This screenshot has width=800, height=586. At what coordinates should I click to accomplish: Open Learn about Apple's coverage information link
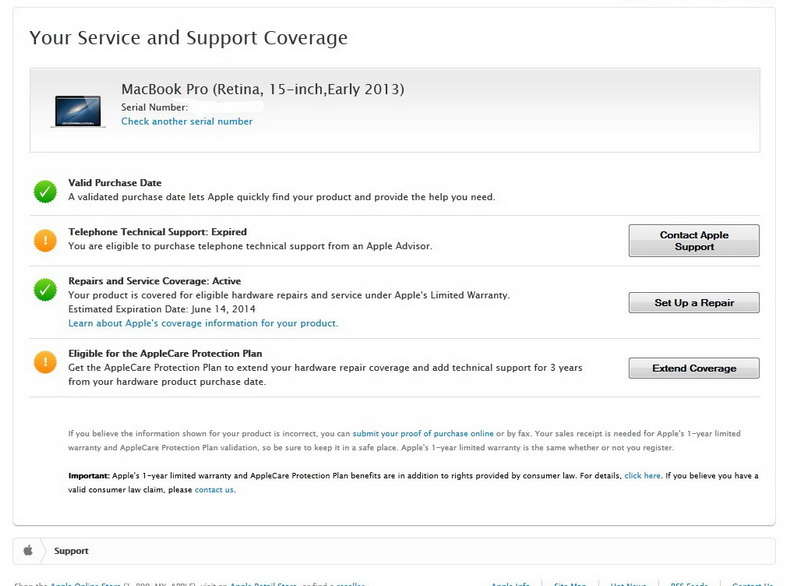(203, 324)
